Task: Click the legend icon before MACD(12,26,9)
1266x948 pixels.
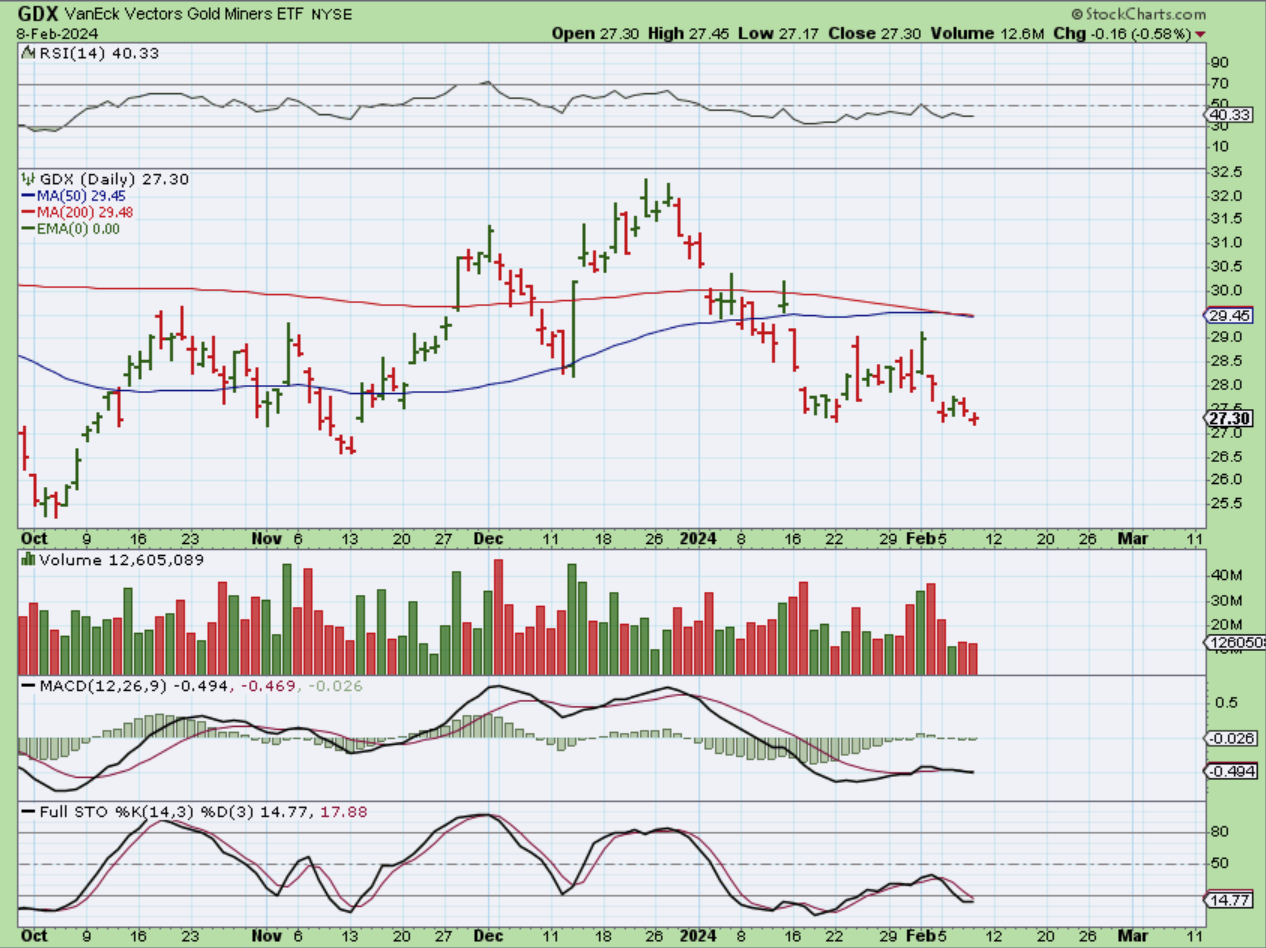Action: pos(27,687)
